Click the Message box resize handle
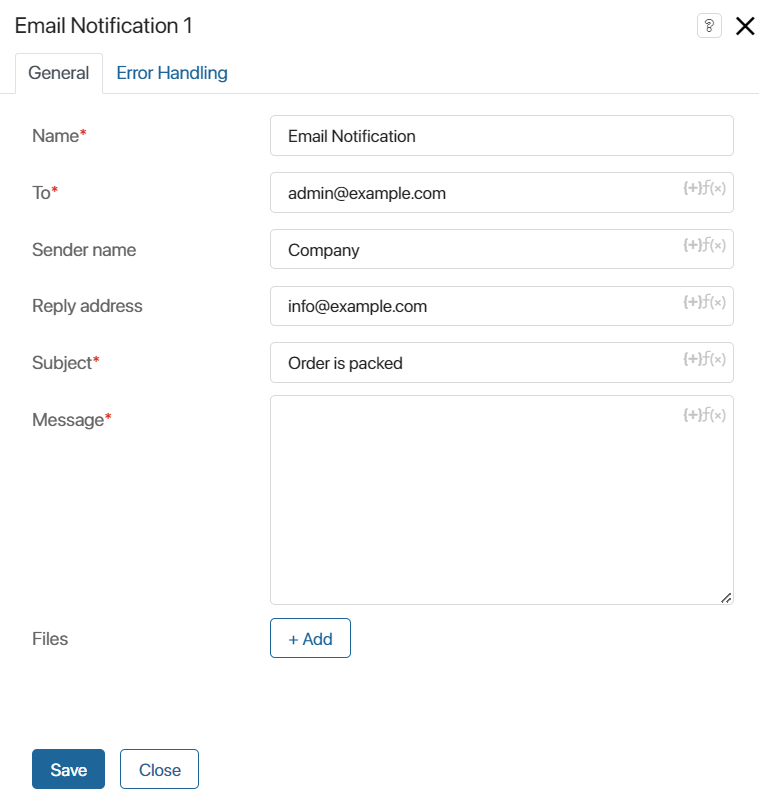The width and height of the screenshot is (759, 793). click(726, 598)
